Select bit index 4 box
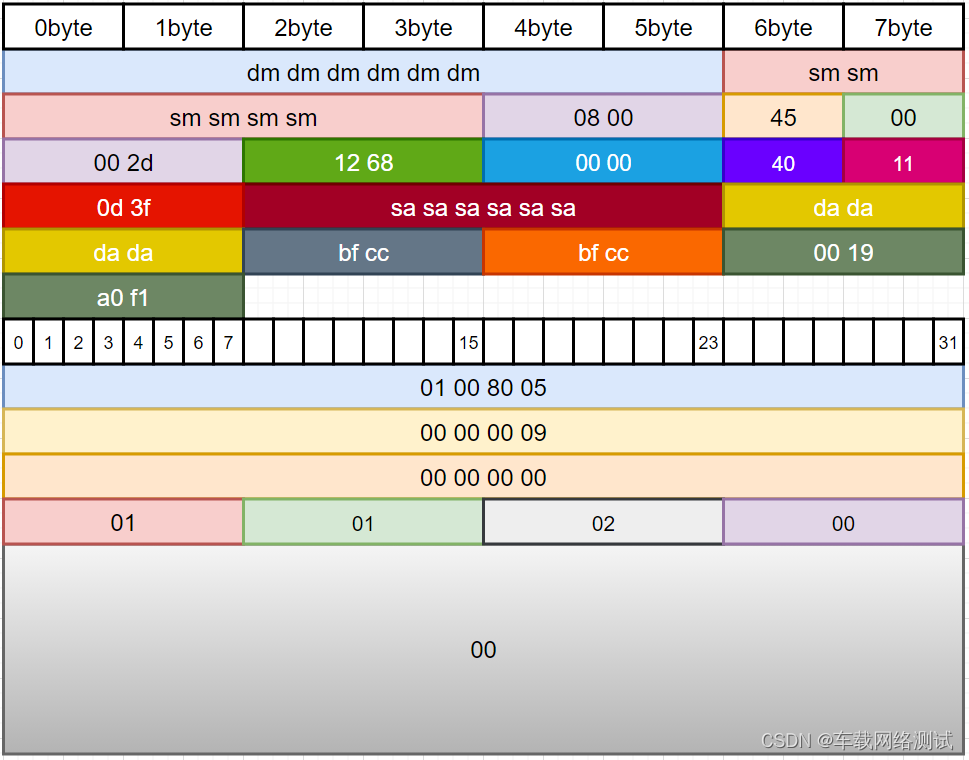The width and height of the screenshot is (969, 760). coord(138,342)
